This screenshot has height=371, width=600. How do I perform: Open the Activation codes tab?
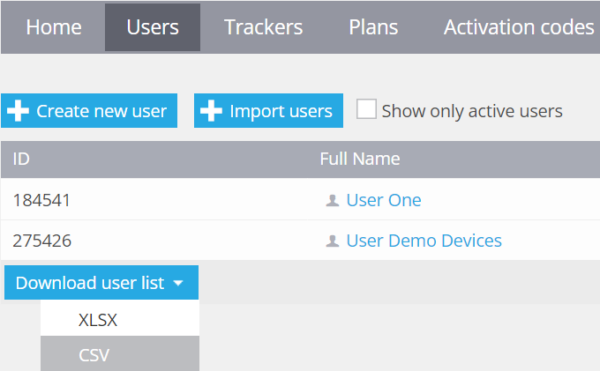[518, 27]
